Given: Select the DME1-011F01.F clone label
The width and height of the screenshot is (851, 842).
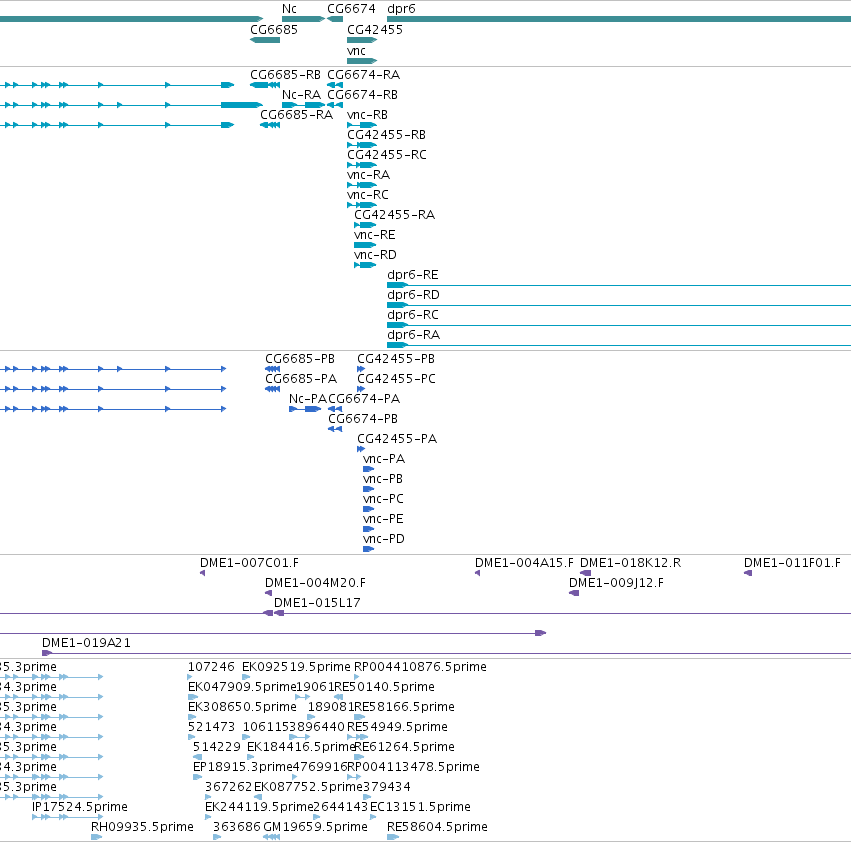Looking at the screenshot, I should tap(792, 563).
